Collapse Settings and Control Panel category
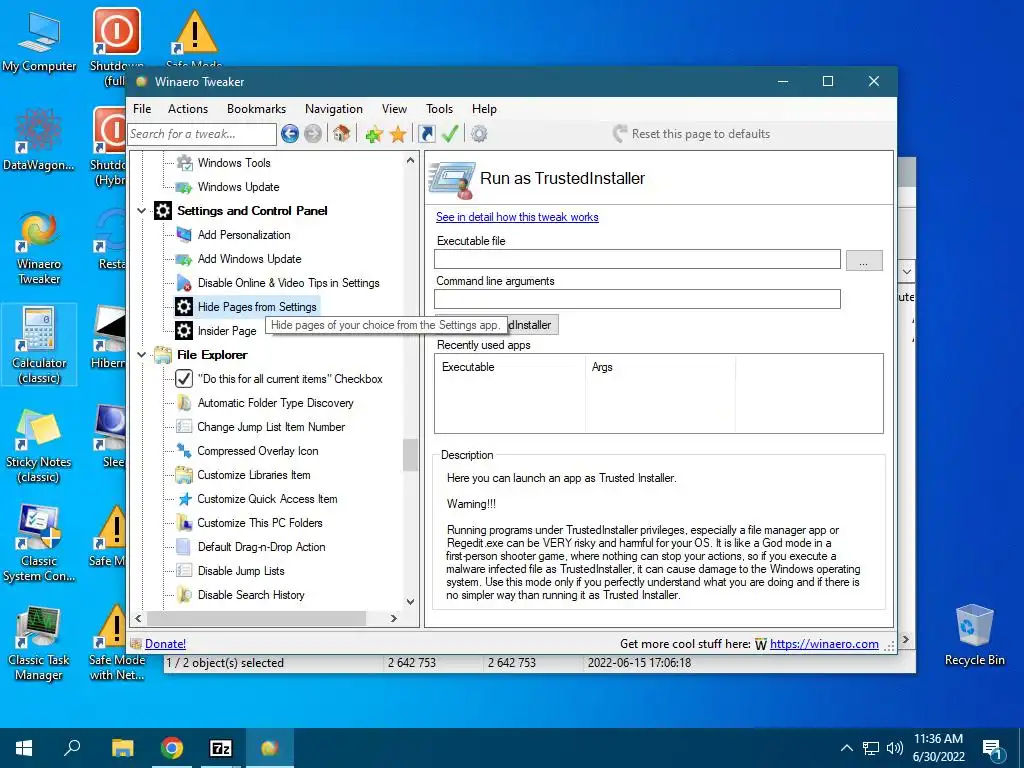Screen dimensions: 1024x768 [142, 211]
